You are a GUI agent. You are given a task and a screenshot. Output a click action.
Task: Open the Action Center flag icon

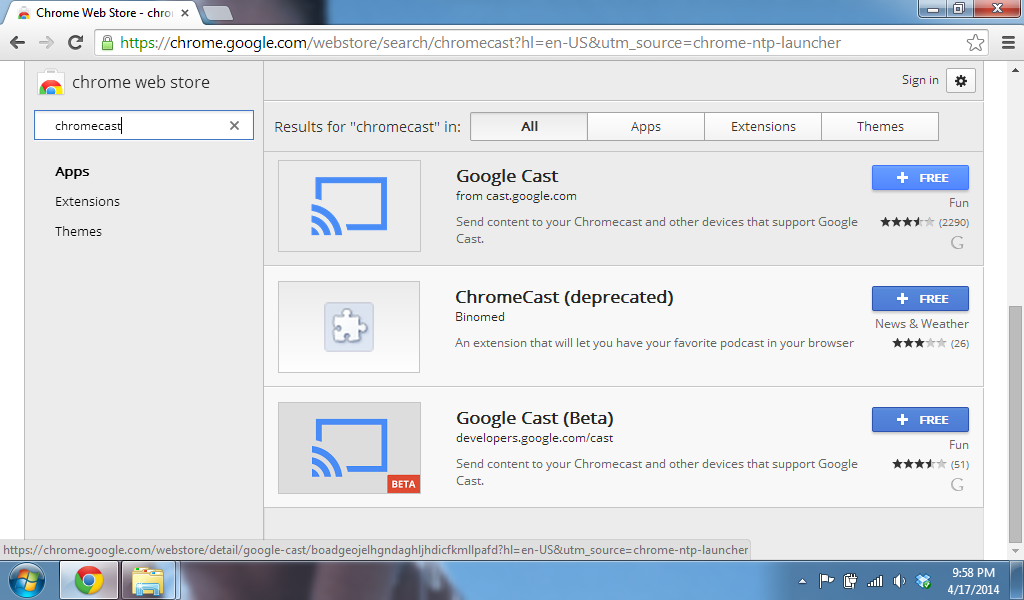point(826,580)
